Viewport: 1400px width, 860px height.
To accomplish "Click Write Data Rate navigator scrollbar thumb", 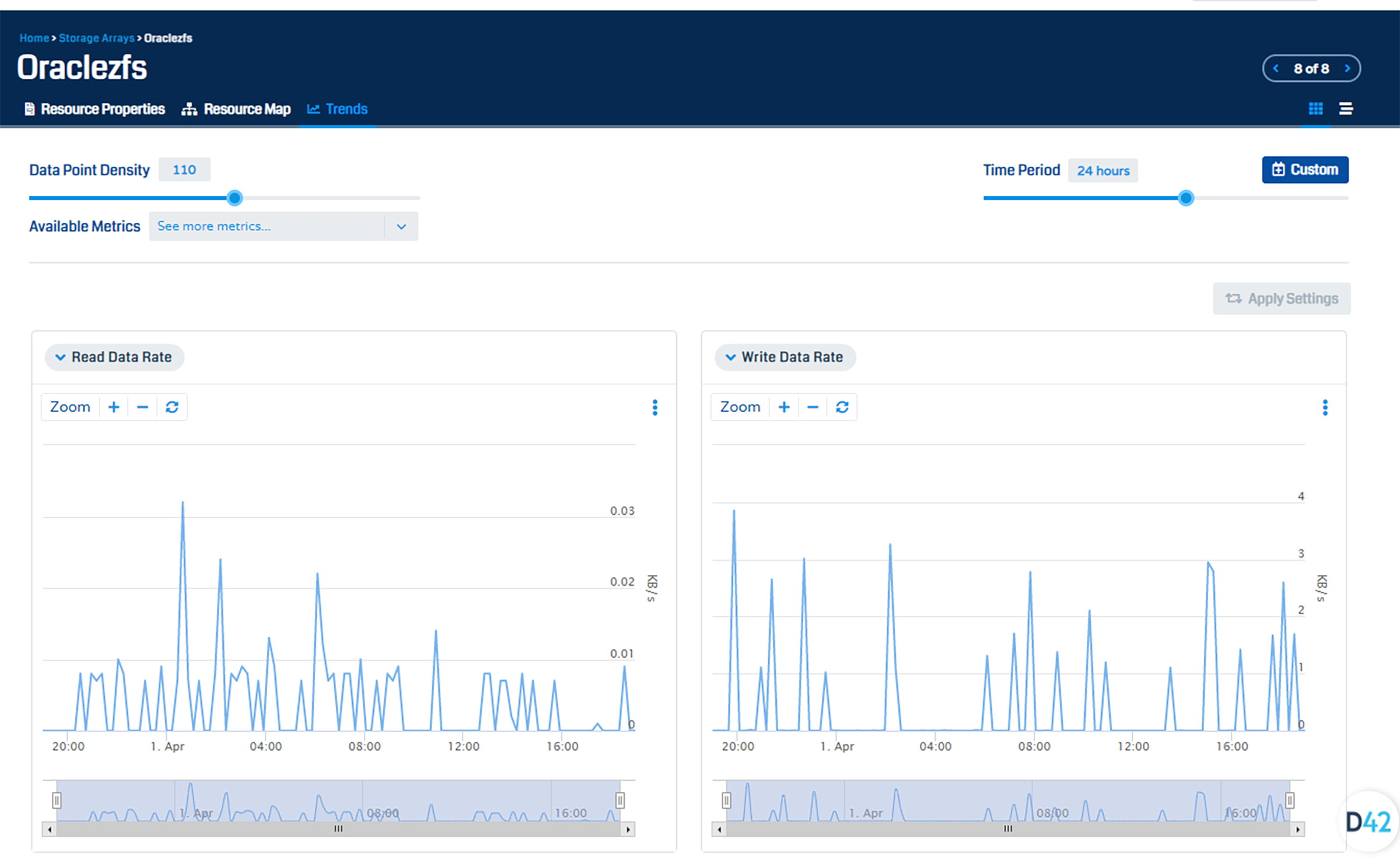I will 1008,829.
